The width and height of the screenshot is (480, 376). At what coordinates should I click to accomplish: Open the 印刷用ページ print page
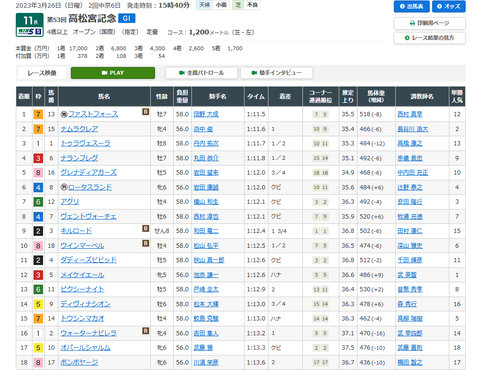430,23
